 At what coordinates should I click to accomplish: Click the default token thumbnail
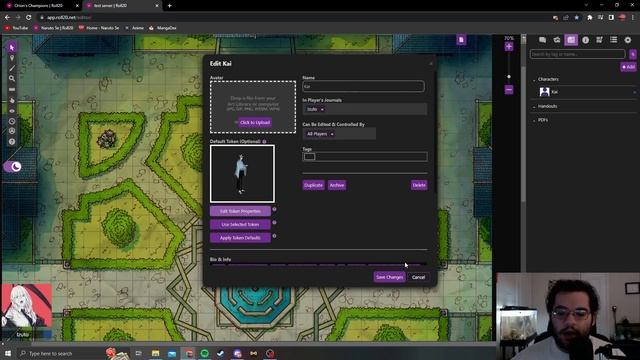[242, 174]
